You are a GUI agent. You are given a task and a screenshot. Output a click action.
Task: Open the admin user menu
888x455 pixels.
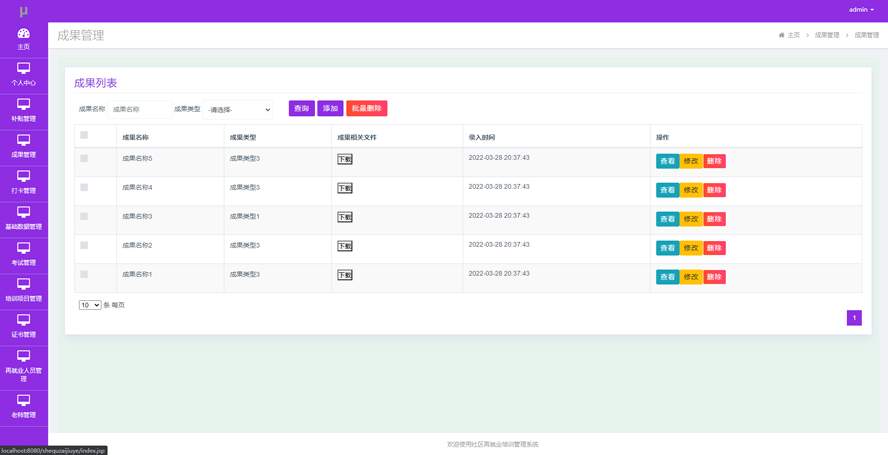click(860, 10)
